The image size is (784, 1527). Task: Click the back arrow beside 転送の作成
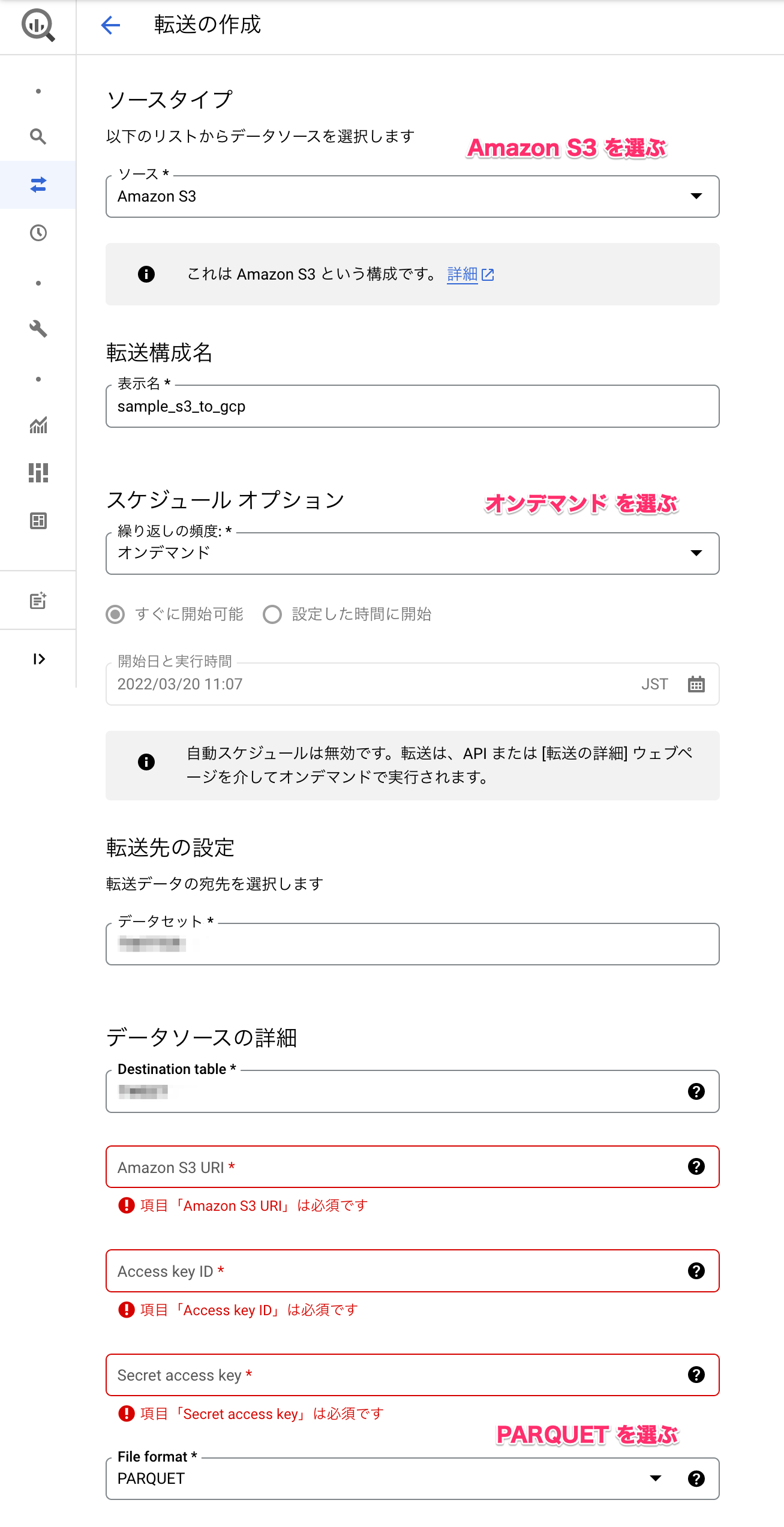coord(110,25)
